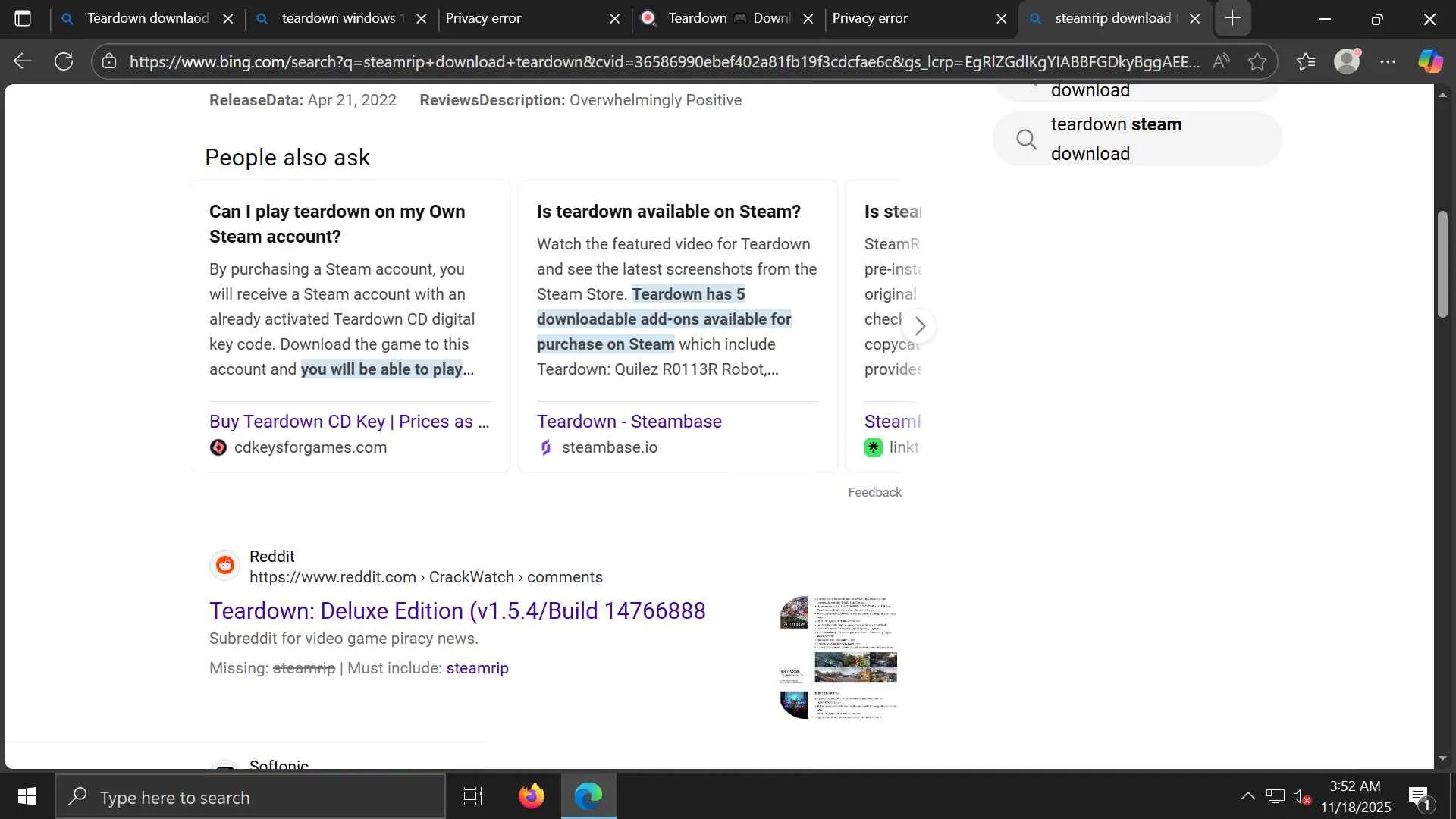Open the Read aloud icon
The height and width of the screenshot is (819, 1456).
pos(1220,61)
